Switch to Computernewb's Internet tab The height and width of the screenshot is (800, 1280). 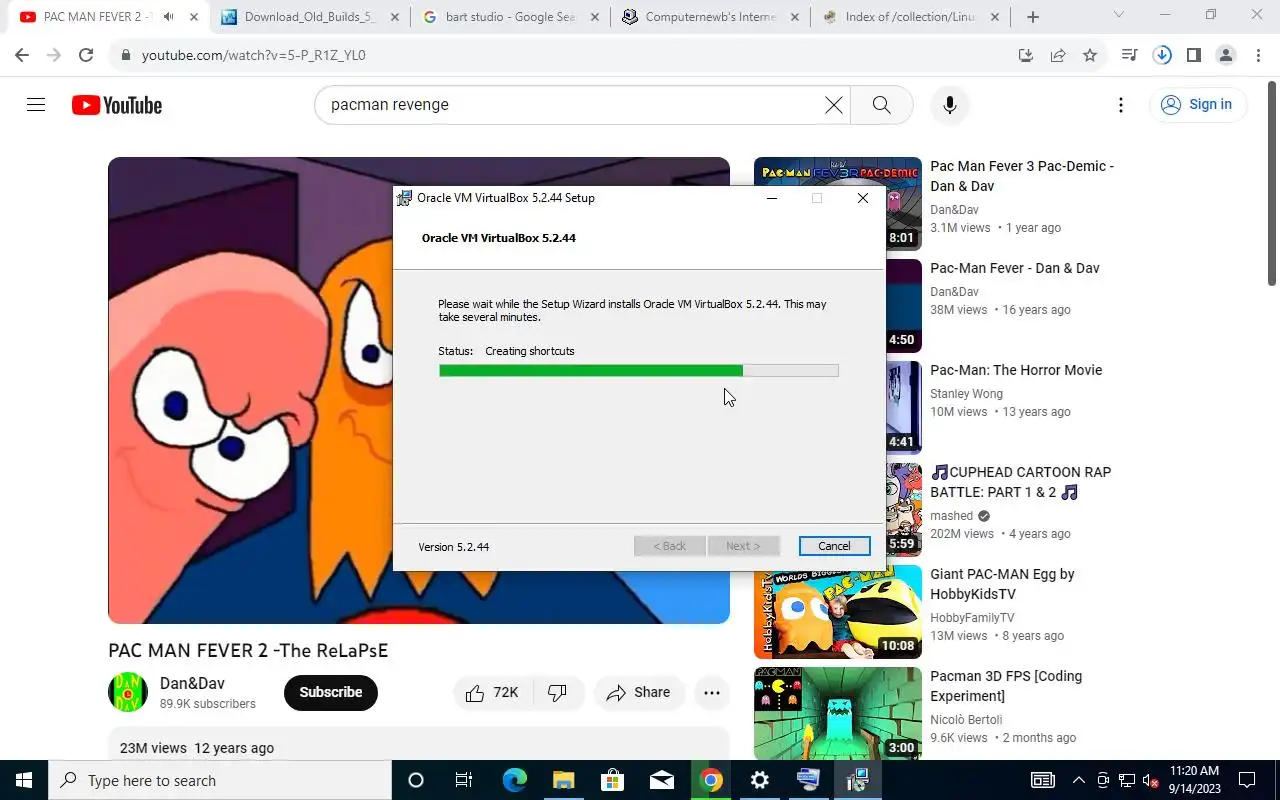710,17
